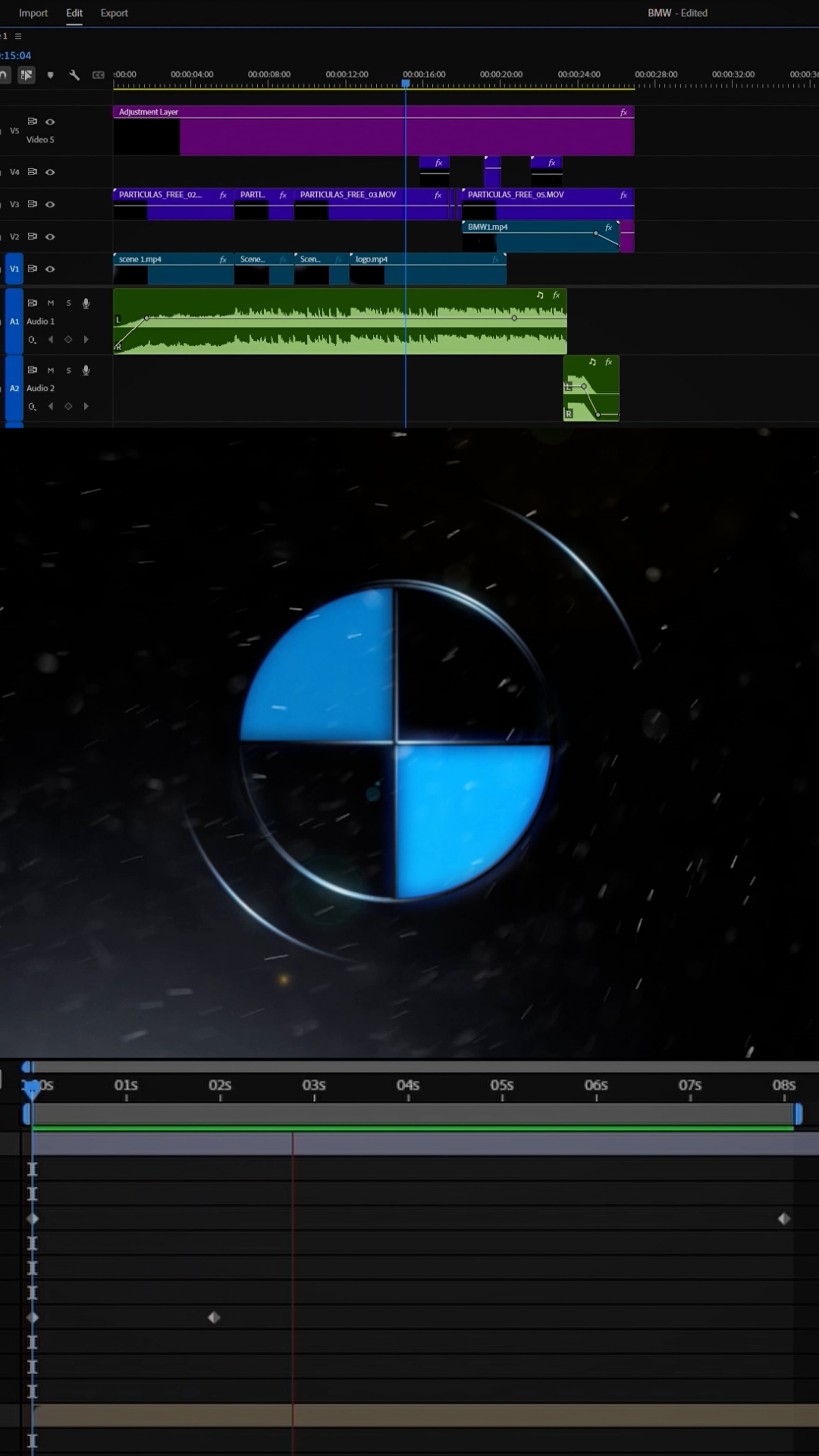Switch to the Export tab

[x=114, y=13]
